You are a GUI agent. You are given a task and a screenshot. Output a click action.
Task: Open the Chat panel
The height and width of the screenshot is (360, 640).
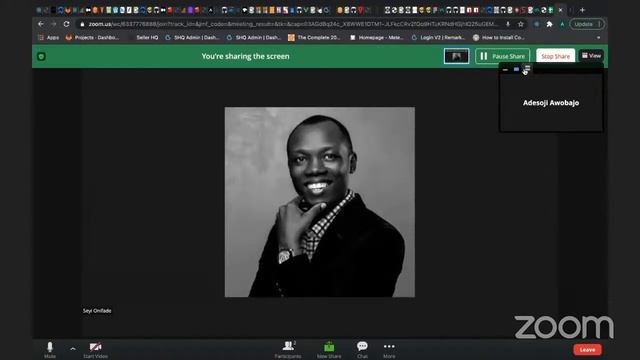tap(362, 350)
